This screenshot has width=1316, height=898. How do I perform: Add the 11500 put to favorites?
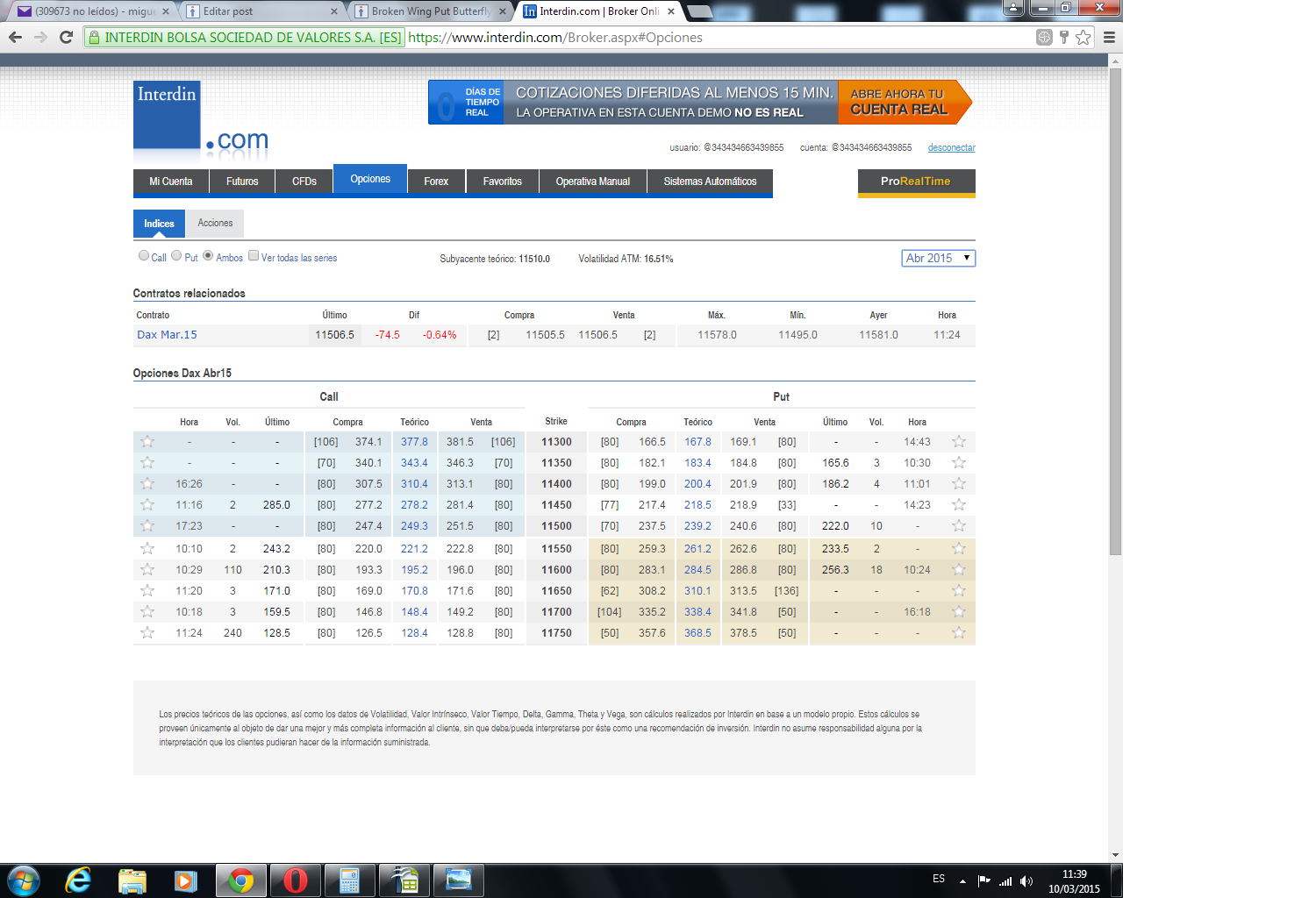click(x=959, y=526)
